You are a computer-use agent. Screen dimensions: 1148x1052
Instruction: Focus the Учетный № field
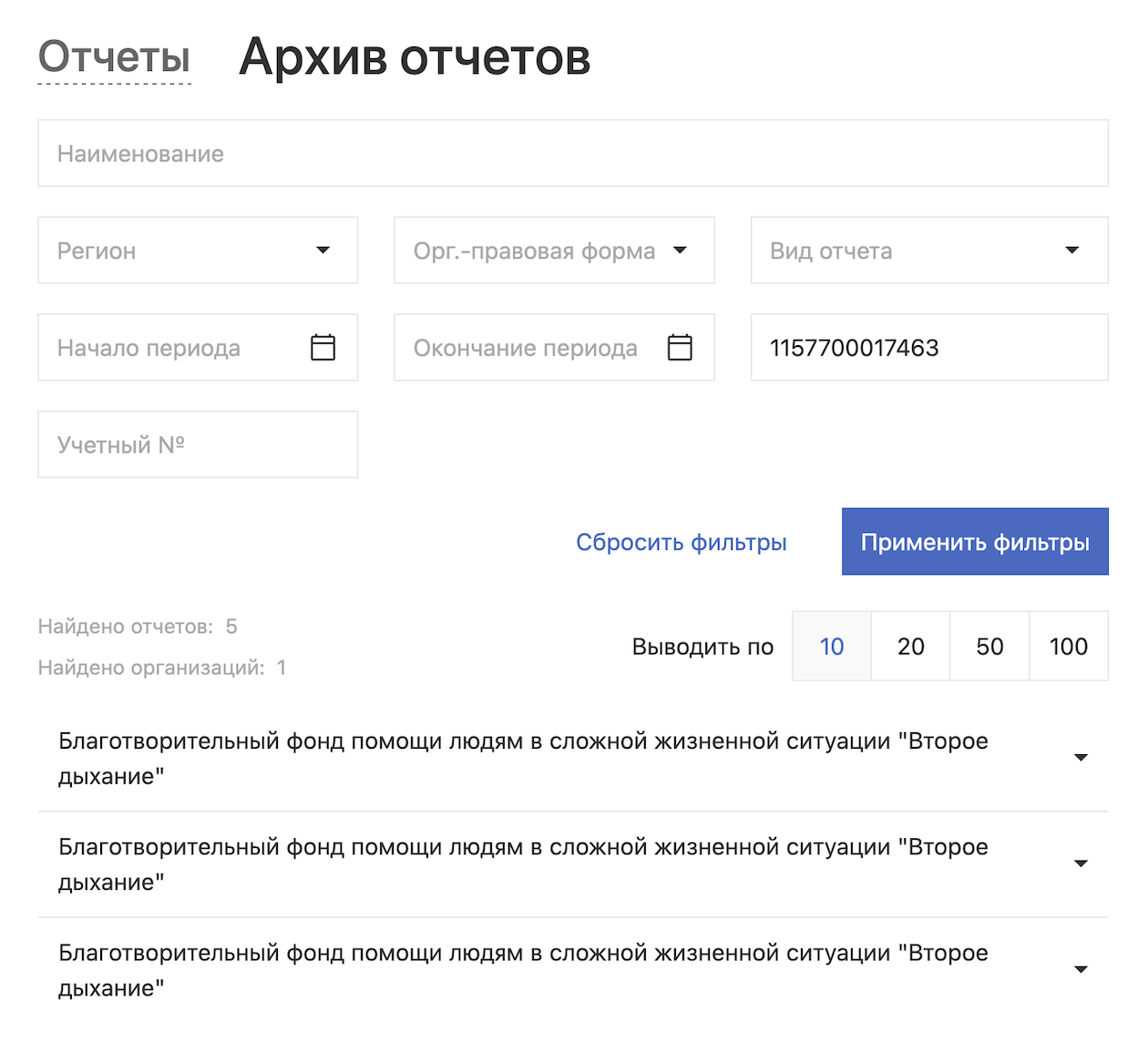click(198, 444)
